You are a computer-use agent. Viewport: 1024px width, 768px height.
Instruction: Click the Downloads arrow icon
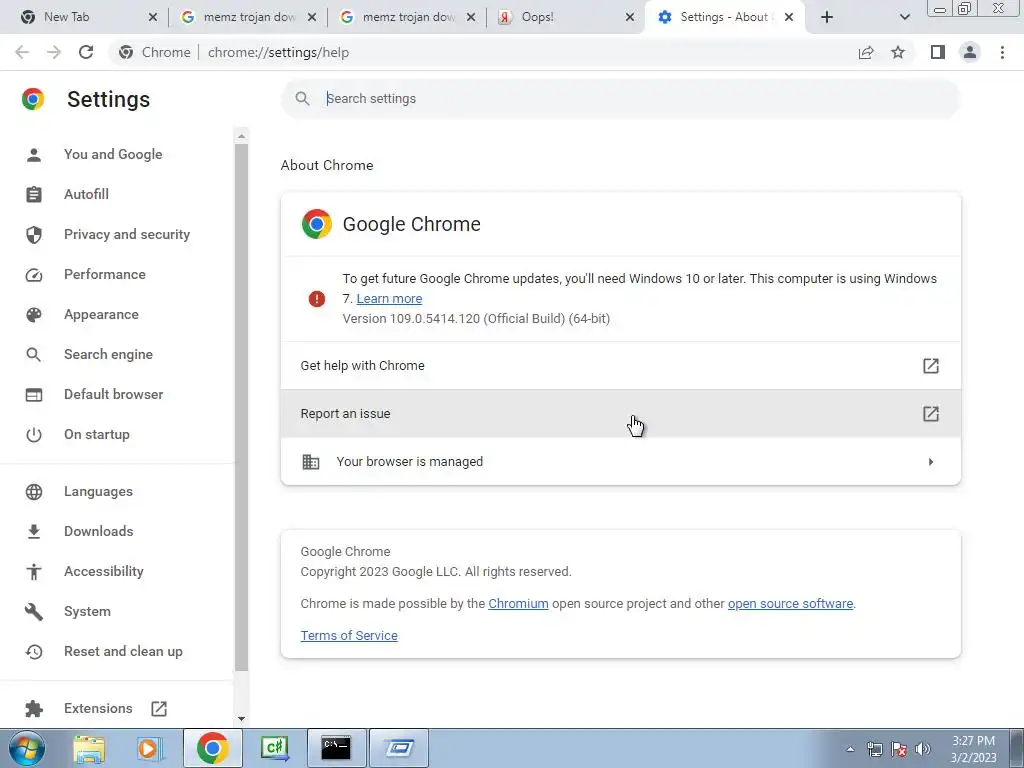pos(34,532)
